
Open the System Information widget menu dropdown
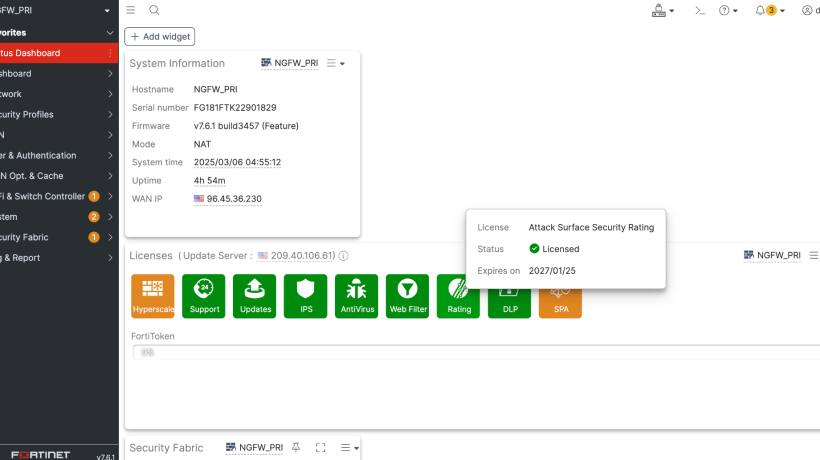tap(336, 63)
